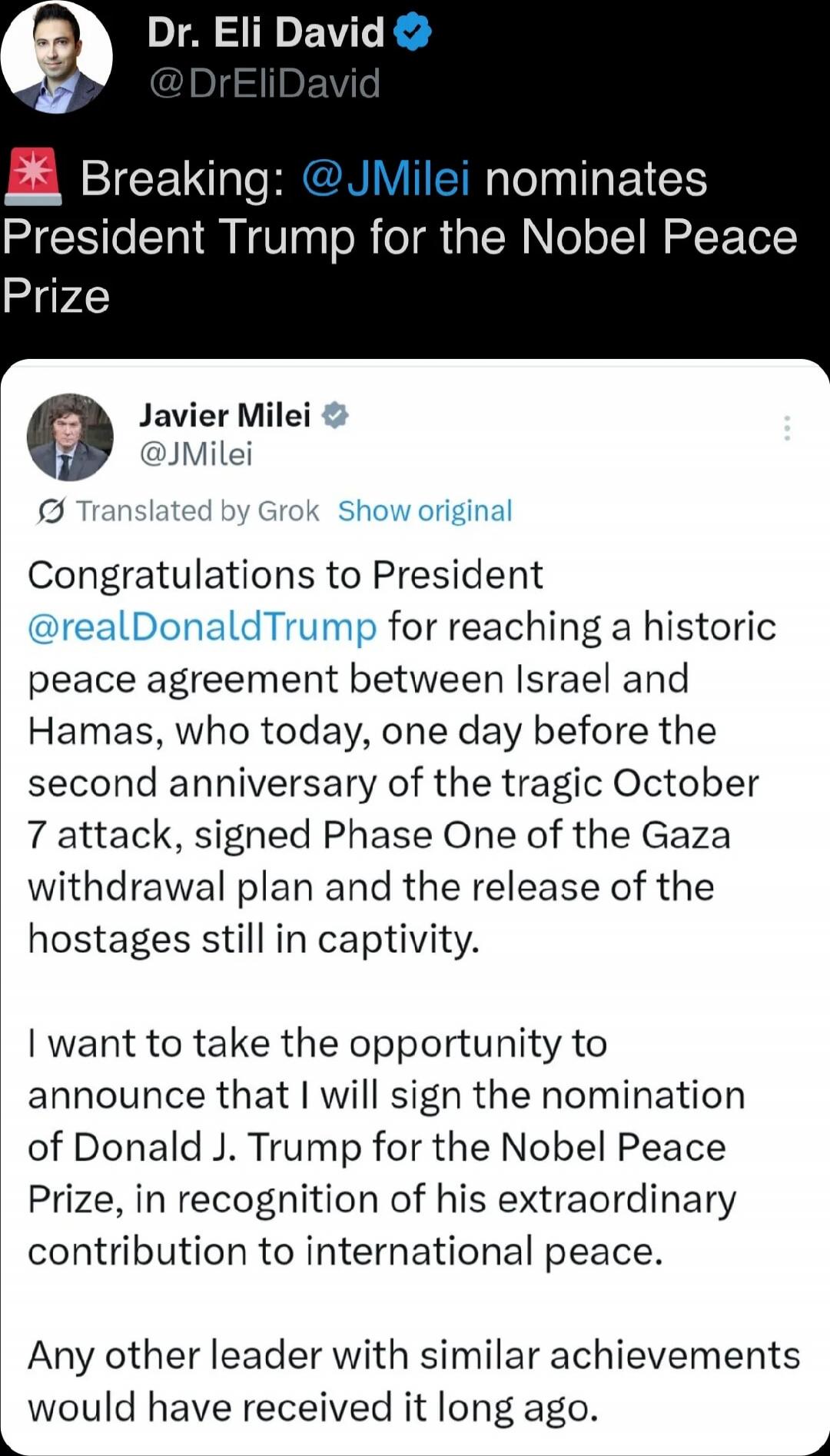The image size is (830, 1456).
Task: Click the word Breaking in the main post
Action: pyautogui.click(x=181, y=178)
